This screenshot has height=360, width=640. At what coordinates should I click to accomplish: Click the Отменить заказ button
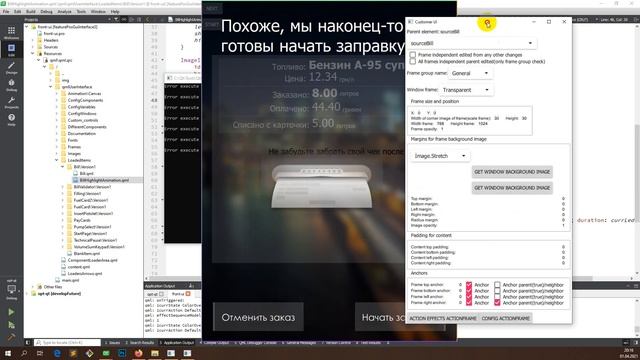pos(258,317)
